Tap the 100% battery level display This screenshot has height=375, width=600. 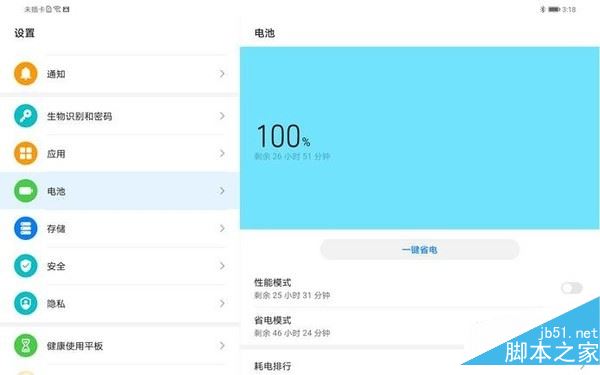[x=283, y=136]
